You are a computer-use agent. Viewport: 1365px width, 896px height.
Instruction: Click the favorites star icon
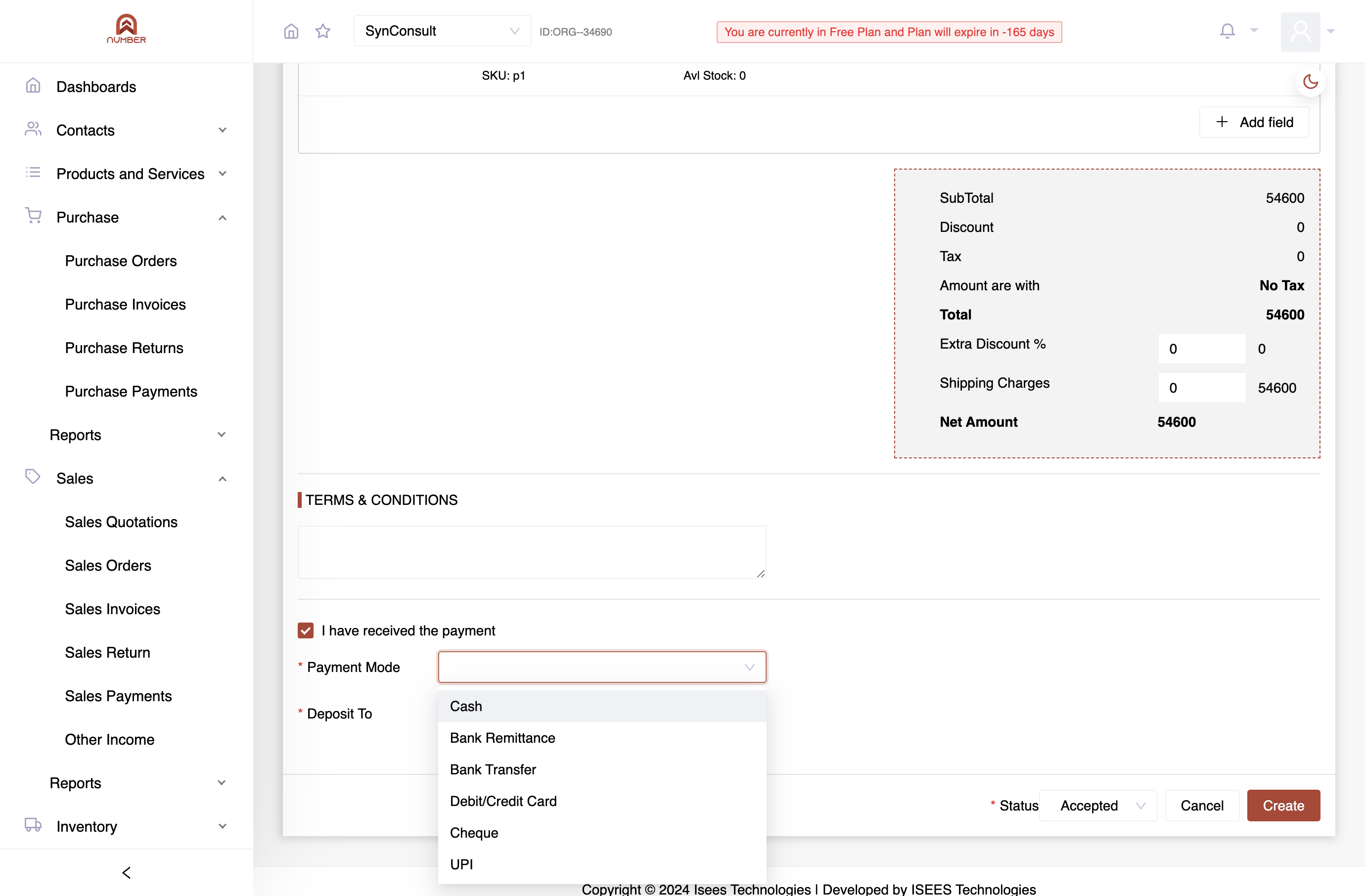point(323,31)
